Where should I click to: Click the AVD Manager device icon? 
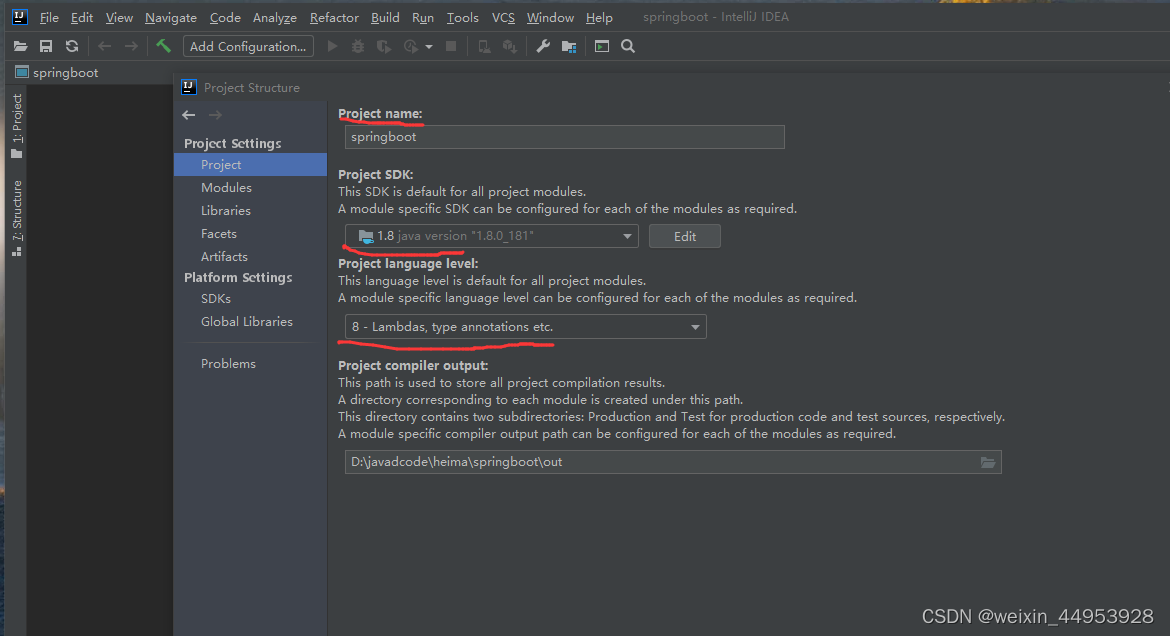point(484,46)
